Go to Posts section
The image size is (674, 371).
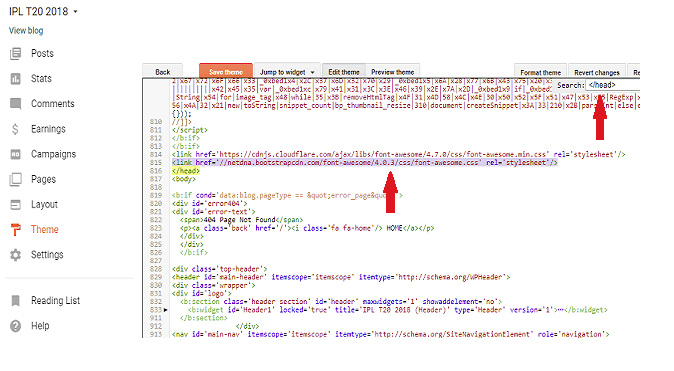coord(42,54)
